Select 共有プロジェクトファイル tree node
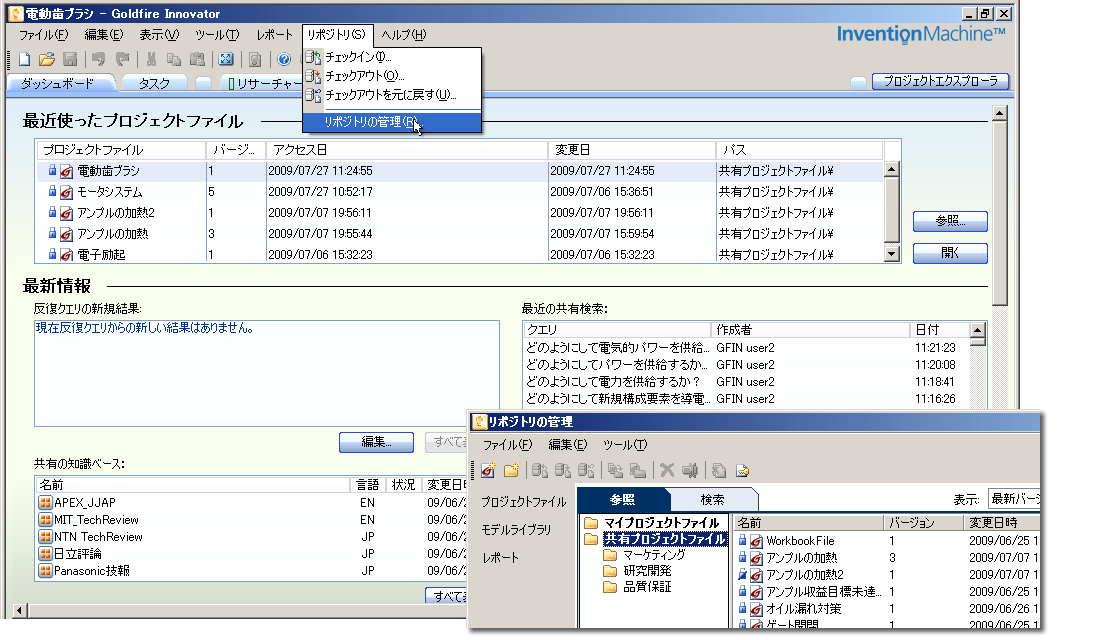The width and height of the screenshot is (1100, 640). pyautogui.click(x=664, y=539)
